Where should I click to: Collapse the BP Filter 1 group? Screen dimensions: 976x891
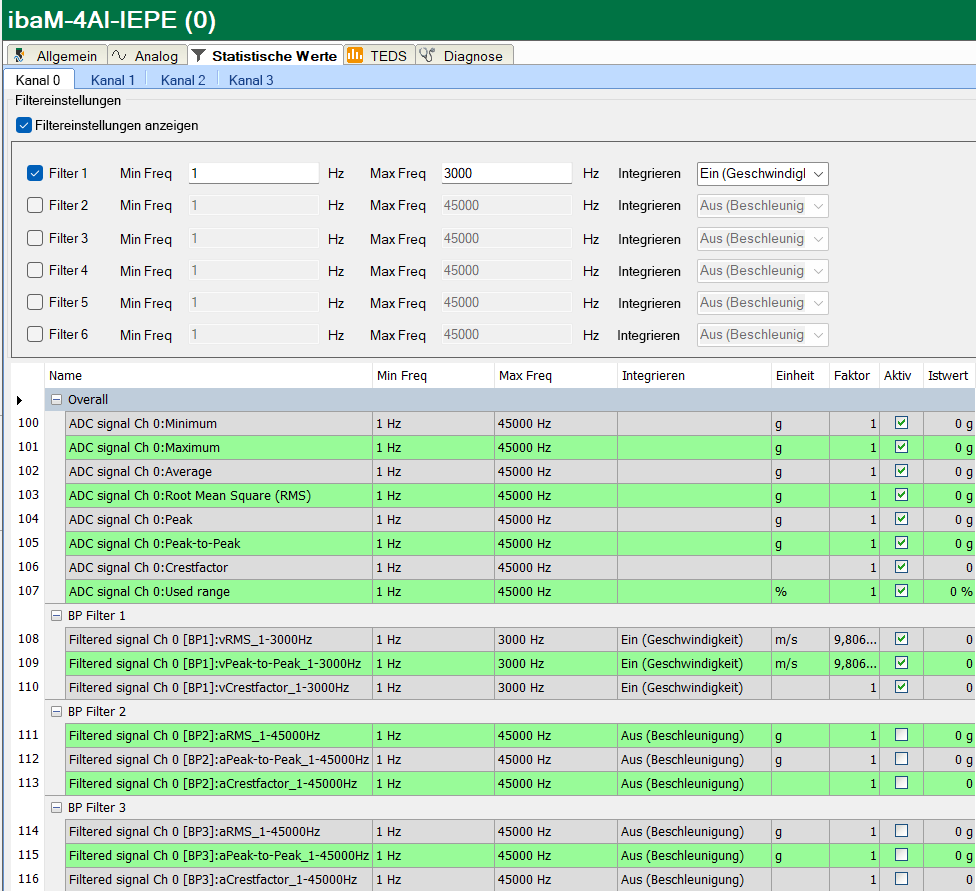(57, 616)
